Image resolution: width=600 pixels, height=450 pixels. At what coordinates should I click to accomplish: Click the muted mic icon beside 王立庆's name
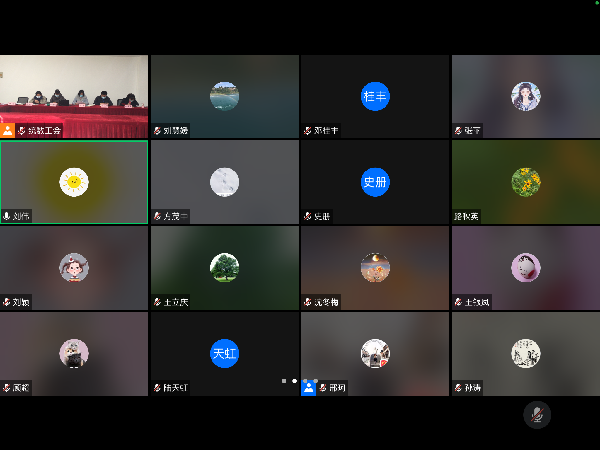(157, 302)
